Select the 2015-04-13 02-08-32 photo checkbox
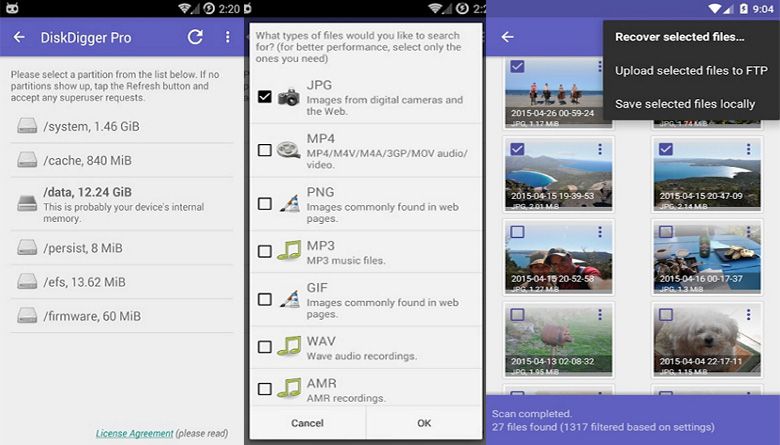The height and width of the screenshot is (445, 780). 517,314
